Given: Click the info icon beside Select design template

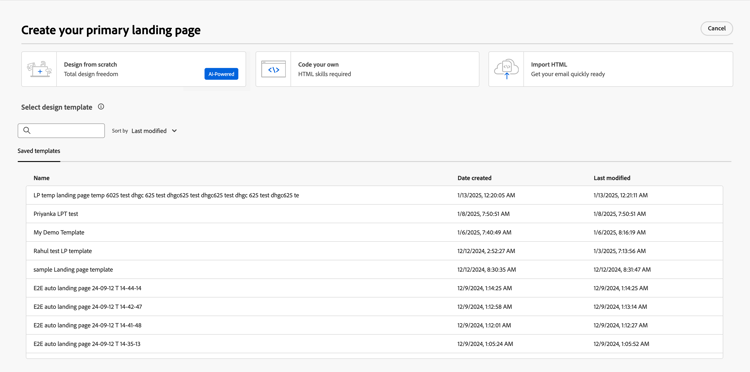Looking at the screenshot, I should (101, 107).
